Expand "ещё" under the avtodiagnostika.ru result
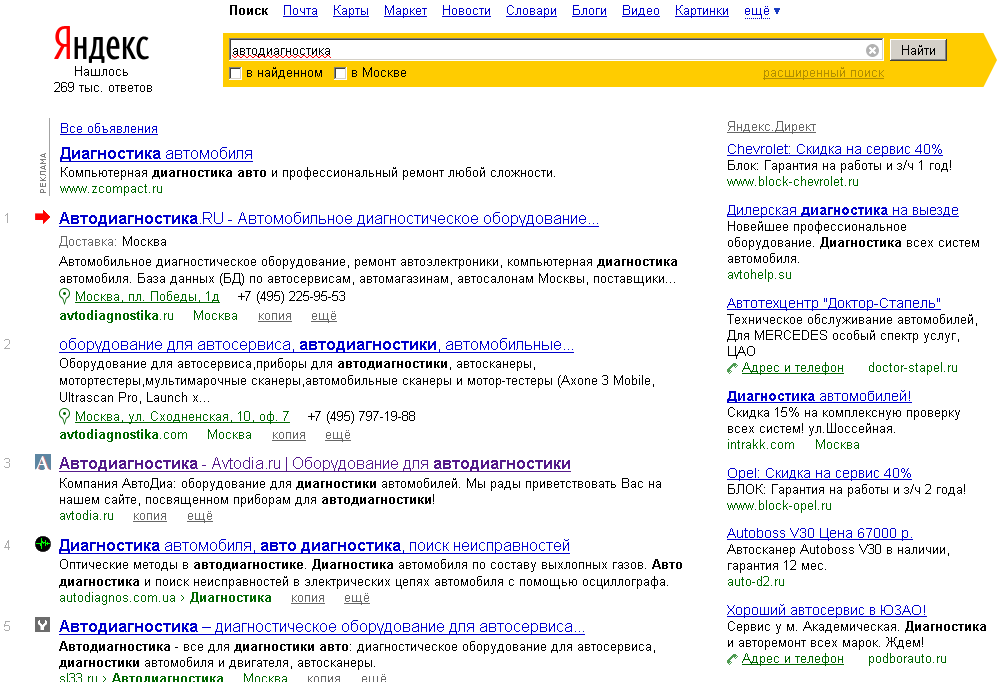Screen dimensions: 1003x682 coord(323,316)
